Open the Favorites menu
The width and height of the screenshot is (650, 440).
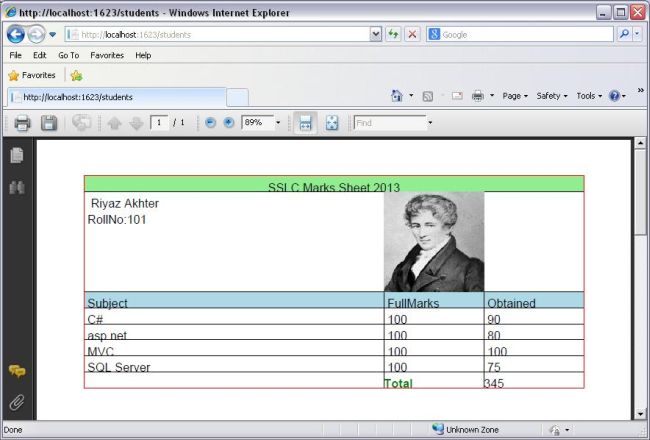pyautogui.click(x=107, y=55)
